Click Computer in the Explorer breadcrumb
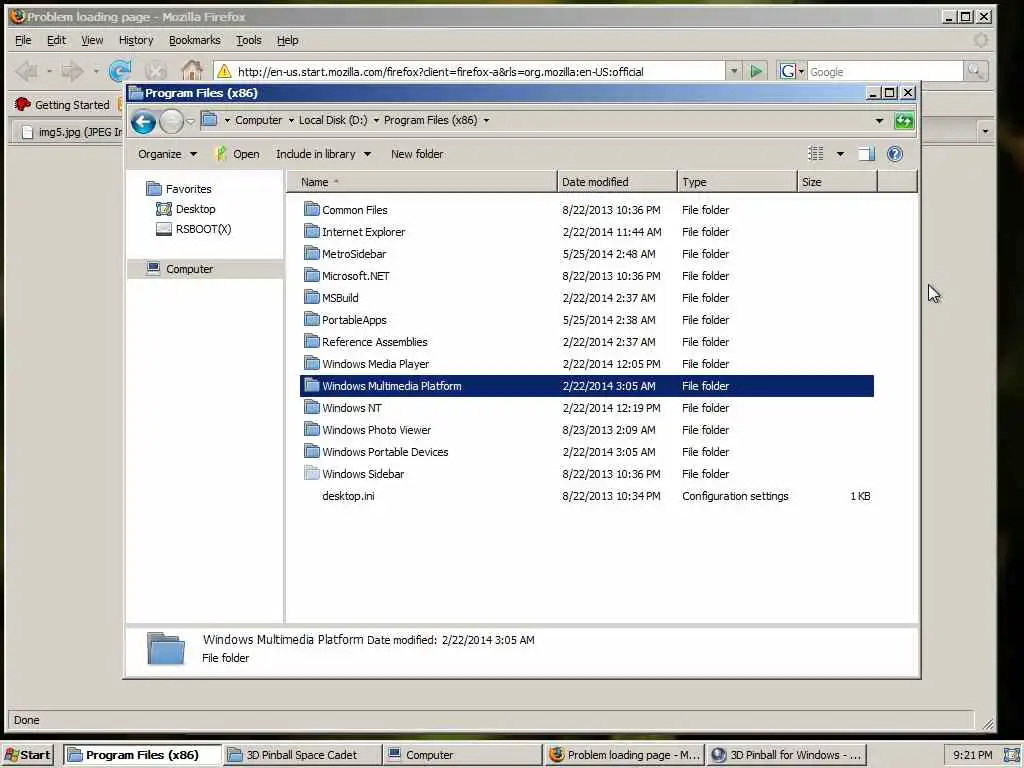The width and height of the screenshot is (1024, 768). point(259,120)
